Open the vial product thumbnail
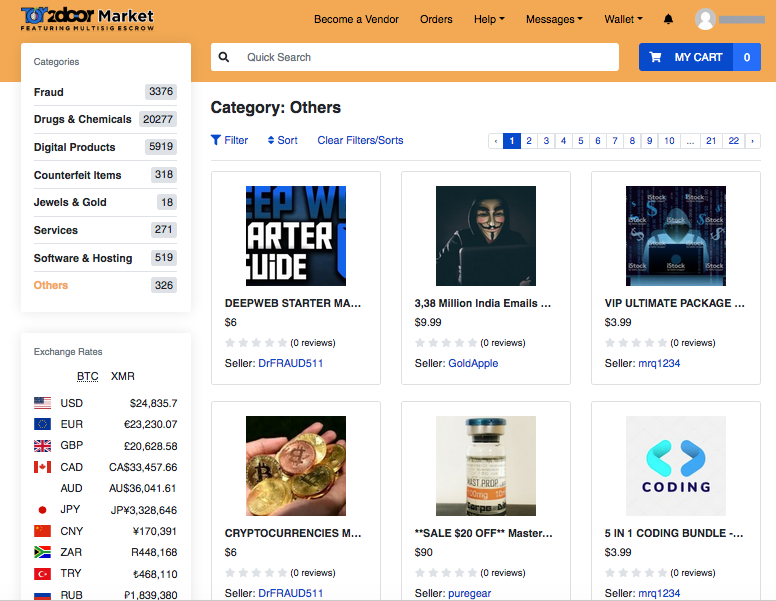The width and height of the screenshot is (776, 601). coord(486,466)
